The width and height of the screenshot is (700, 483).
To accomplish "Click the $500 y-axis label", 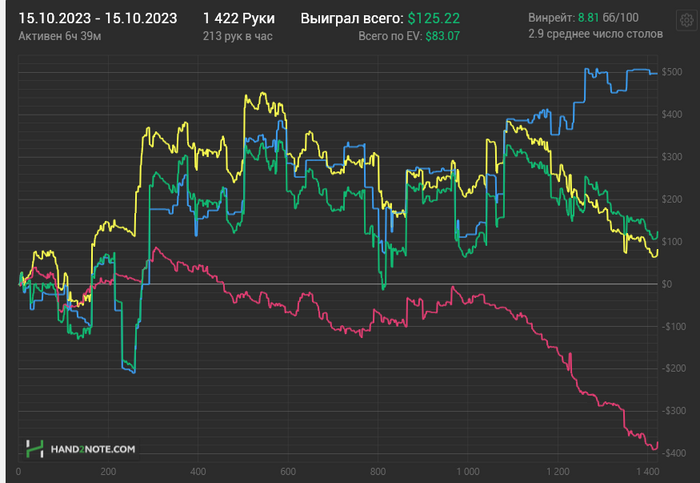I will 671,72.
